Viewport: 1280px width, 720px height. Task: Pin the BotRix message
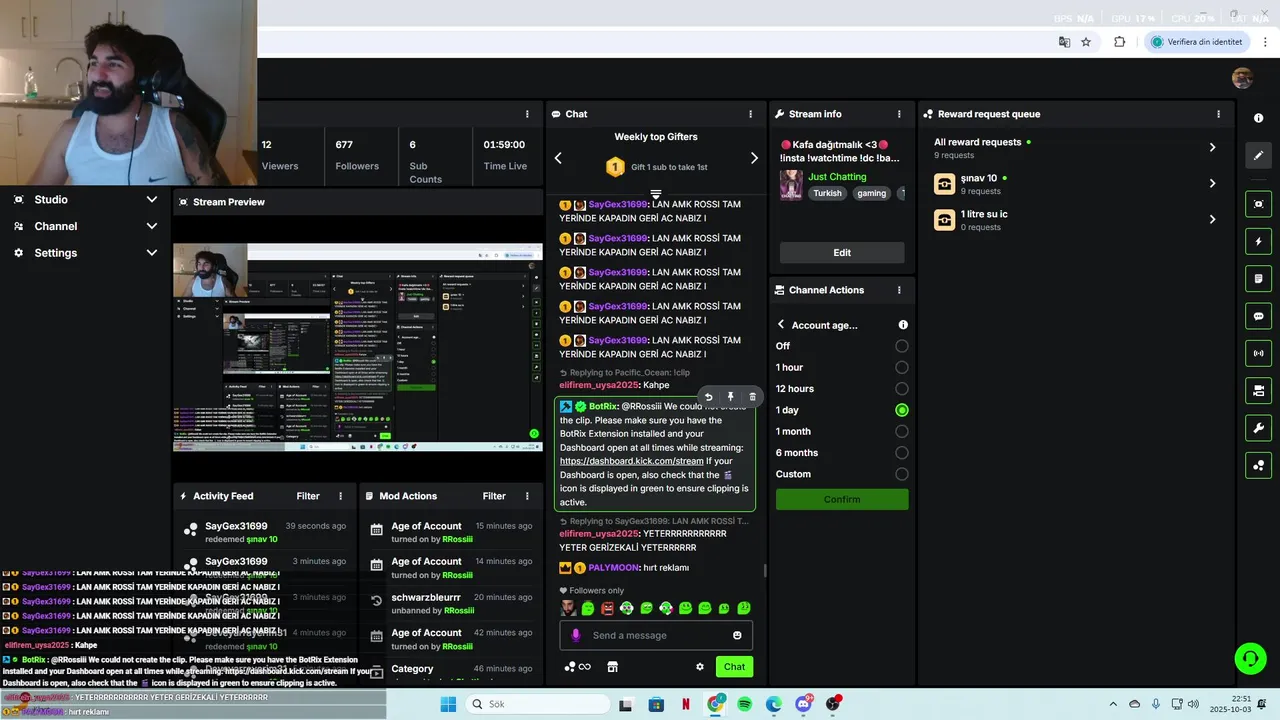[x=730, y=397]
